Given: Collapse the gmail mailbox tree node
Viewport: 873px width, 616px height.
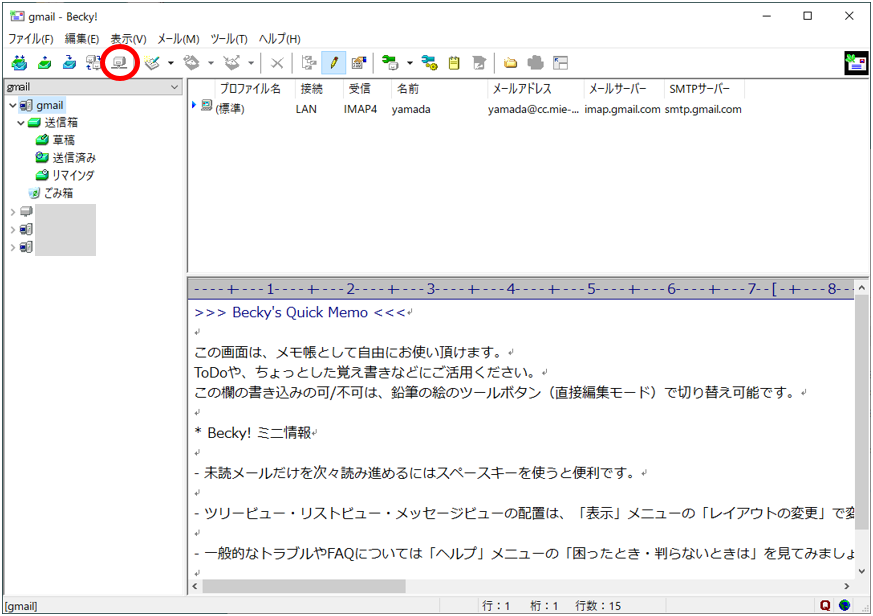Looking at the screenshot, I should pos(13,105).
